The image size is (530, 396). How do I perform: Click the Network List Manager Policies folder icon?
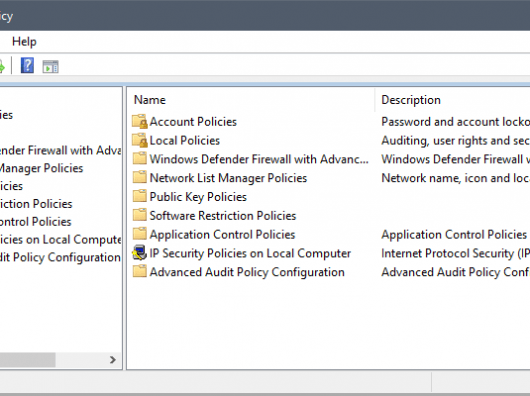139,177
